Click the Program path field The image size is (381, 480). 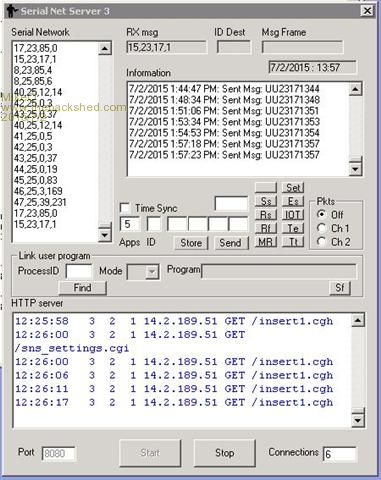coord(279,271)
